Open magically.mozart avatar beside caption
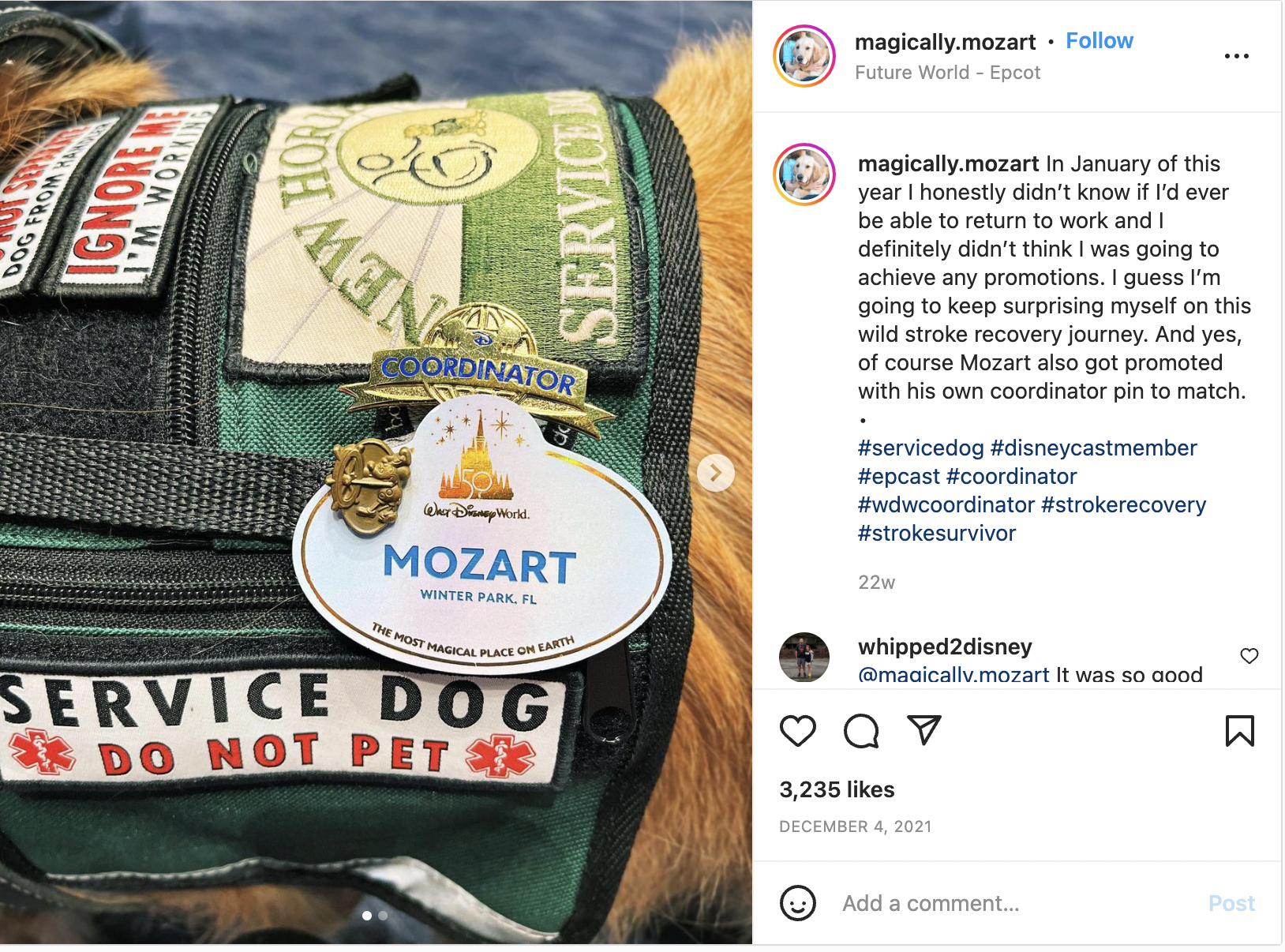1285x952 pixels. pyautogui.click(x=804, y=174)
